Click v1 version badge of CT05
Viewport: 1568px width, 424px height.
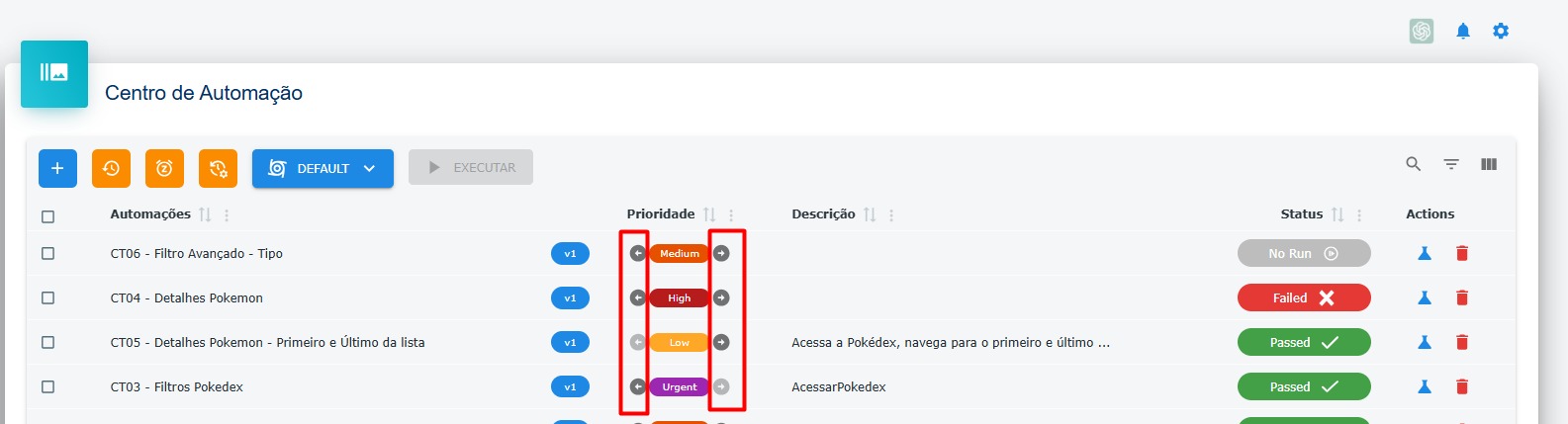click(x=570, y=343)
